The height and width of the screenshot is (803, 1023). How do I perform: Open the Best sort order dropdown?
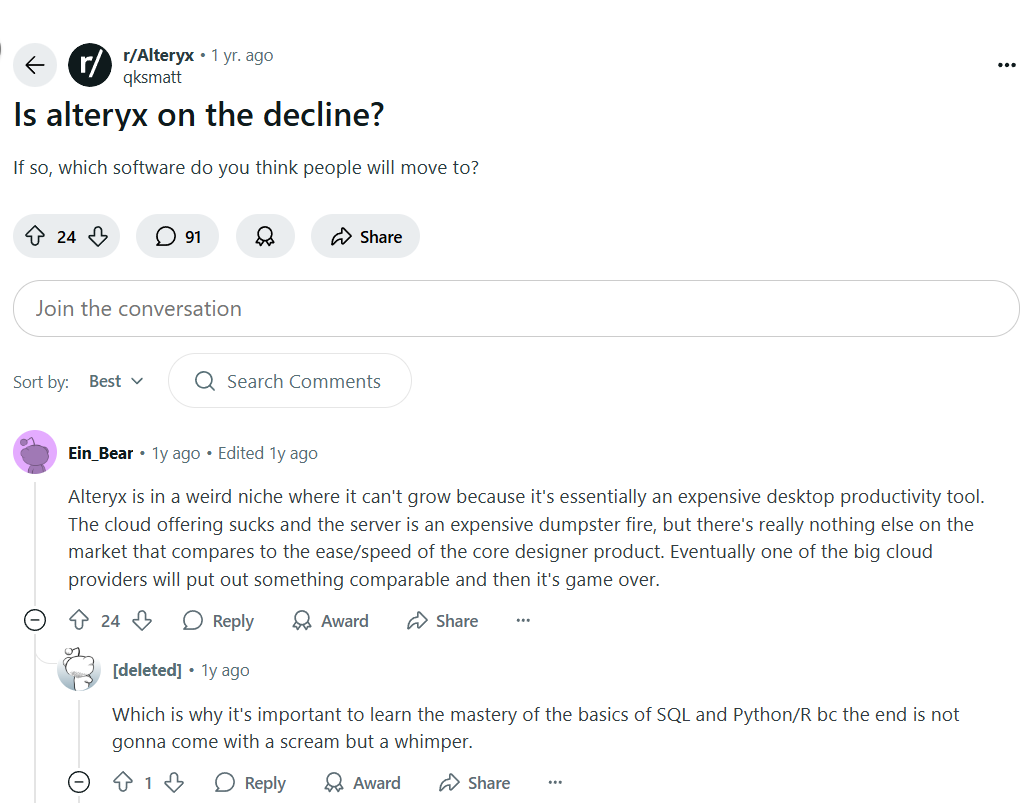(115, 381)
